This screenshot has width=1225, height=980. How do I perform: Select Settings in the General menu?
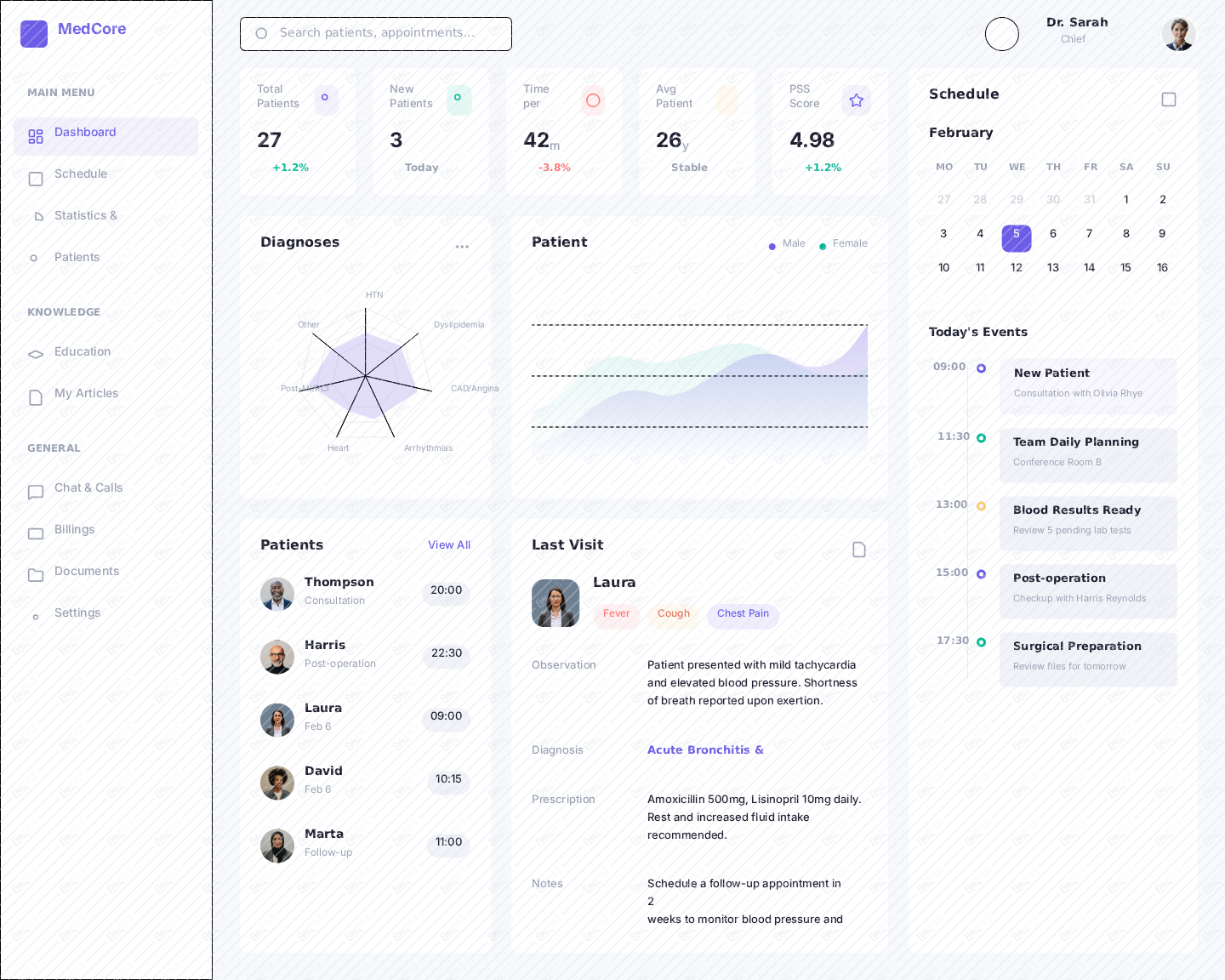click(77, 613)
